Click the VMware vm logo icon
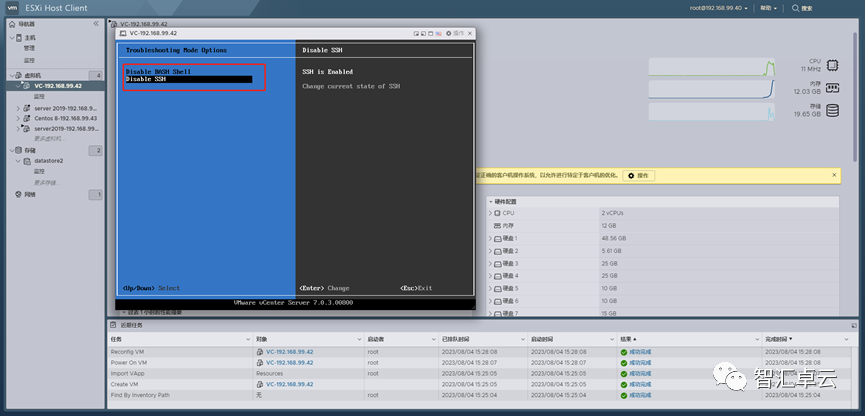Viewport: 865px width, 416px height. 13,8
